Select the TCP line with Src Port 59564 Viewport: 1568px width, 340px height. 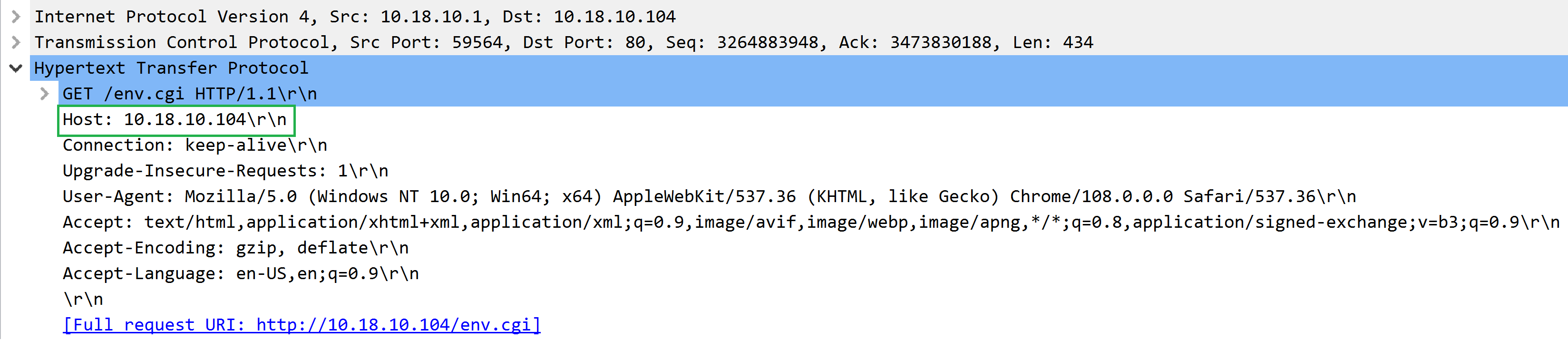click(426, 42)
